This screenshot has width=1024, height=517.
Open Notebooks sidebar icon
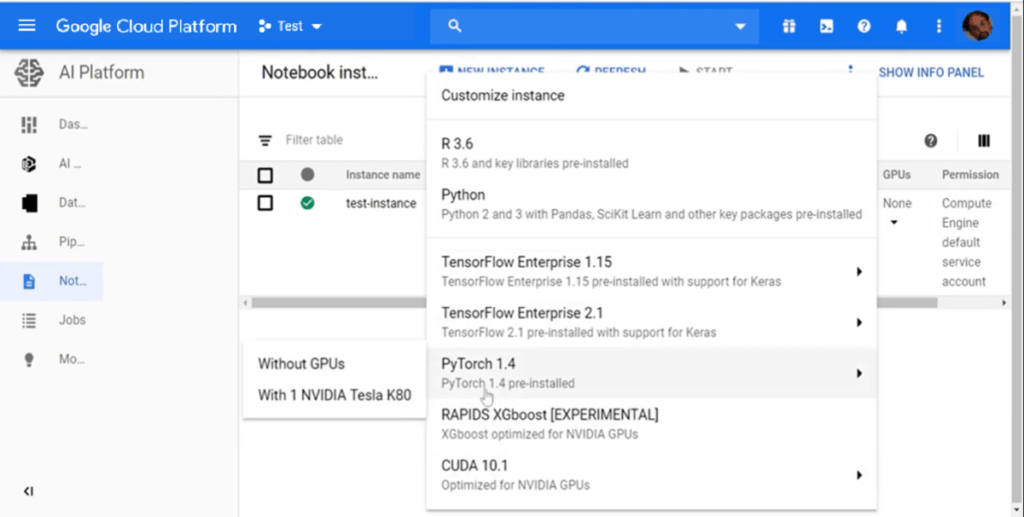[x=29, y=281]
